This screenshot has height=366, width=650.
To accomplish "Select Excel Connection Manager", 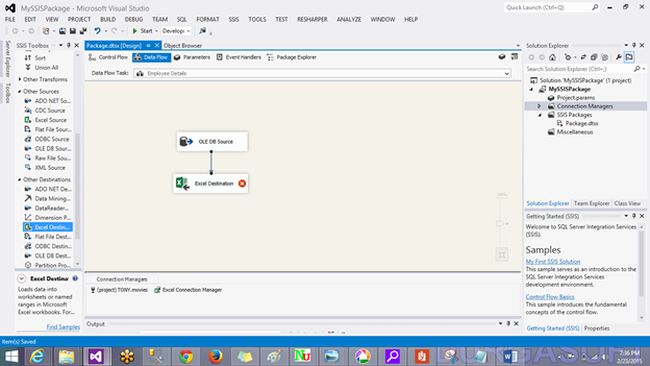I will click(188, 290).
